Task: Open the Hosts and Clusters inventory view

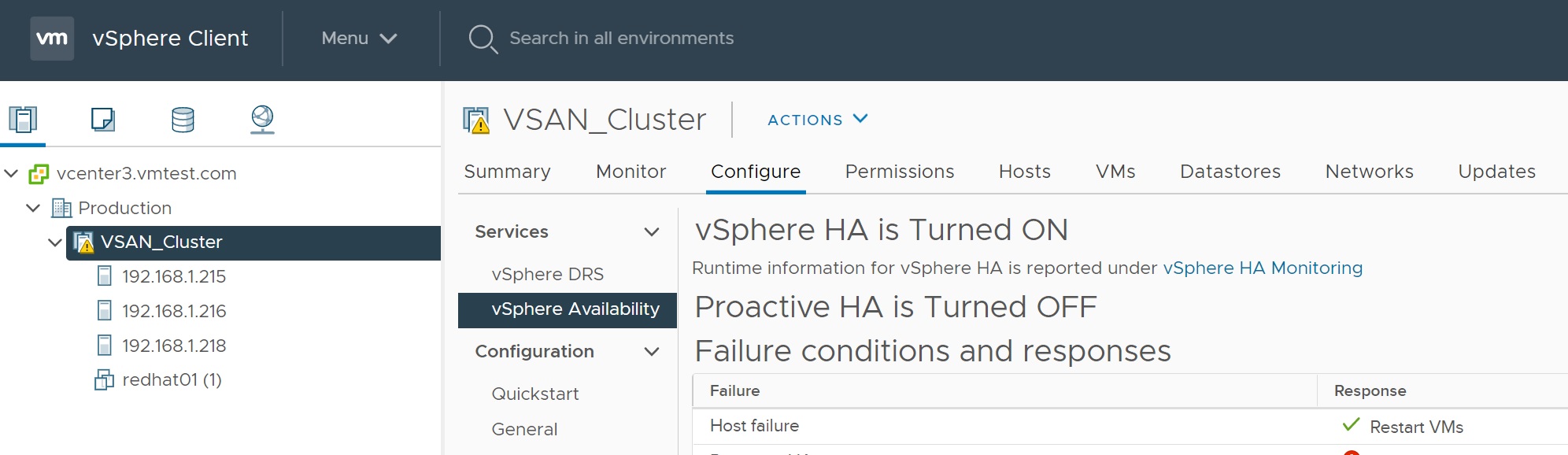Action: pyautogui.click(x=23, y=120)
